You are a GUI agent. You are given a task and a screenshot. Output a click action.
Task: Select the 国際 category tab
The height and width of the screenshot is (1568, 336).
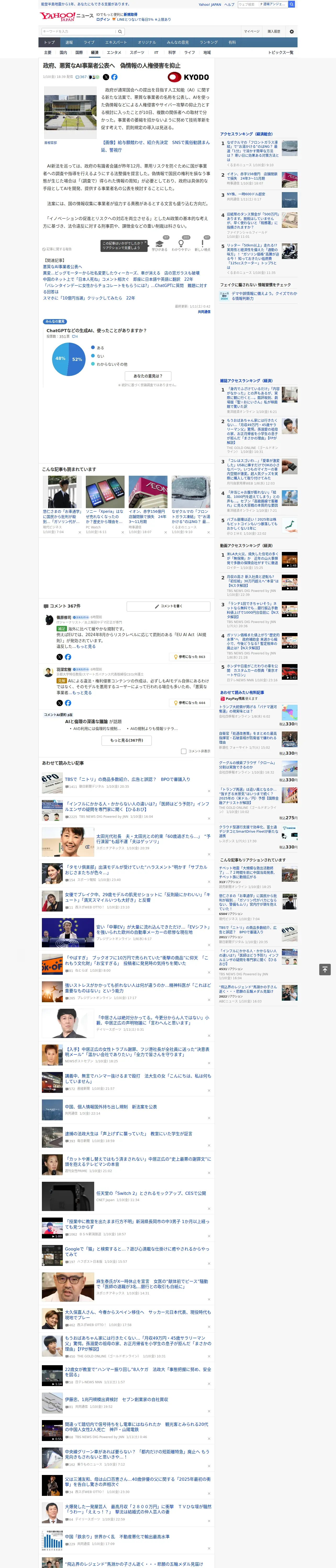(79, 52)
